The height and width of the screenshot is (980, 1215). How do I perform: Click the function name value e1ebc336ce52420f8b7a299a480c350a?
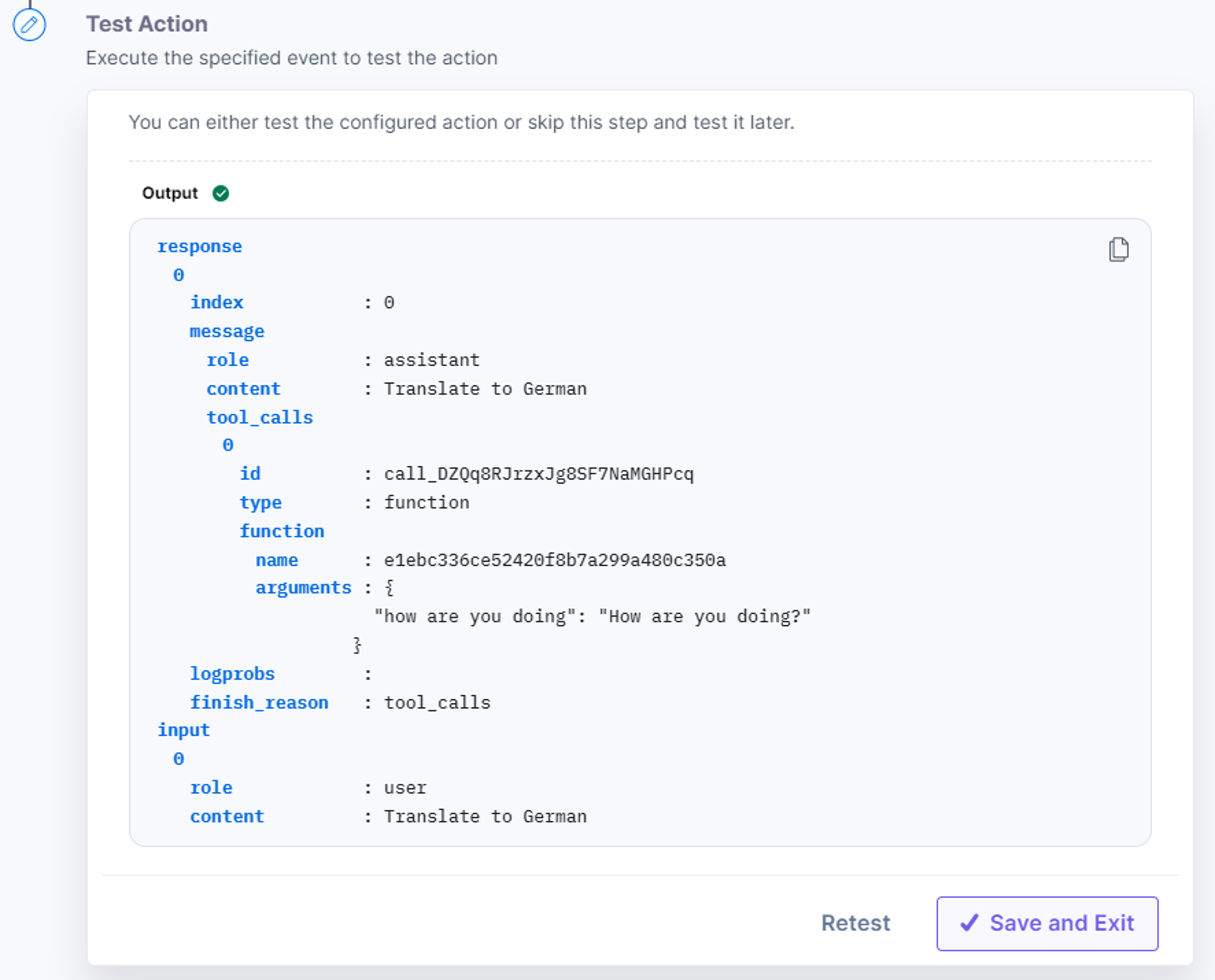coord(555,560)
